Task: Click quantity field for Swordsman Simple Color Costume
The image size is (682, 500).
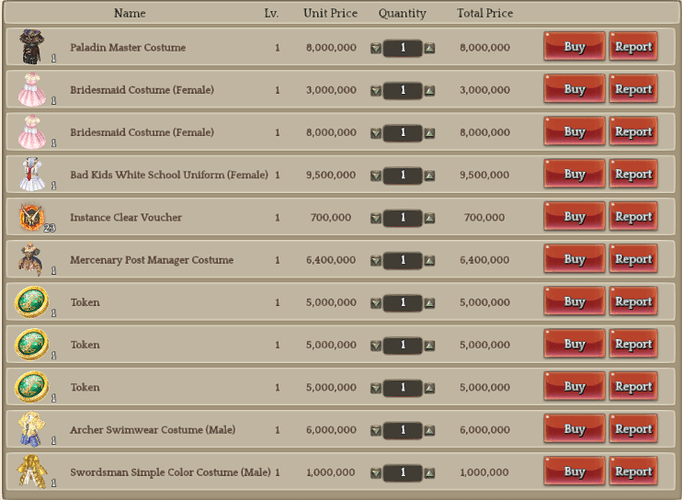Action: point(402,472)
